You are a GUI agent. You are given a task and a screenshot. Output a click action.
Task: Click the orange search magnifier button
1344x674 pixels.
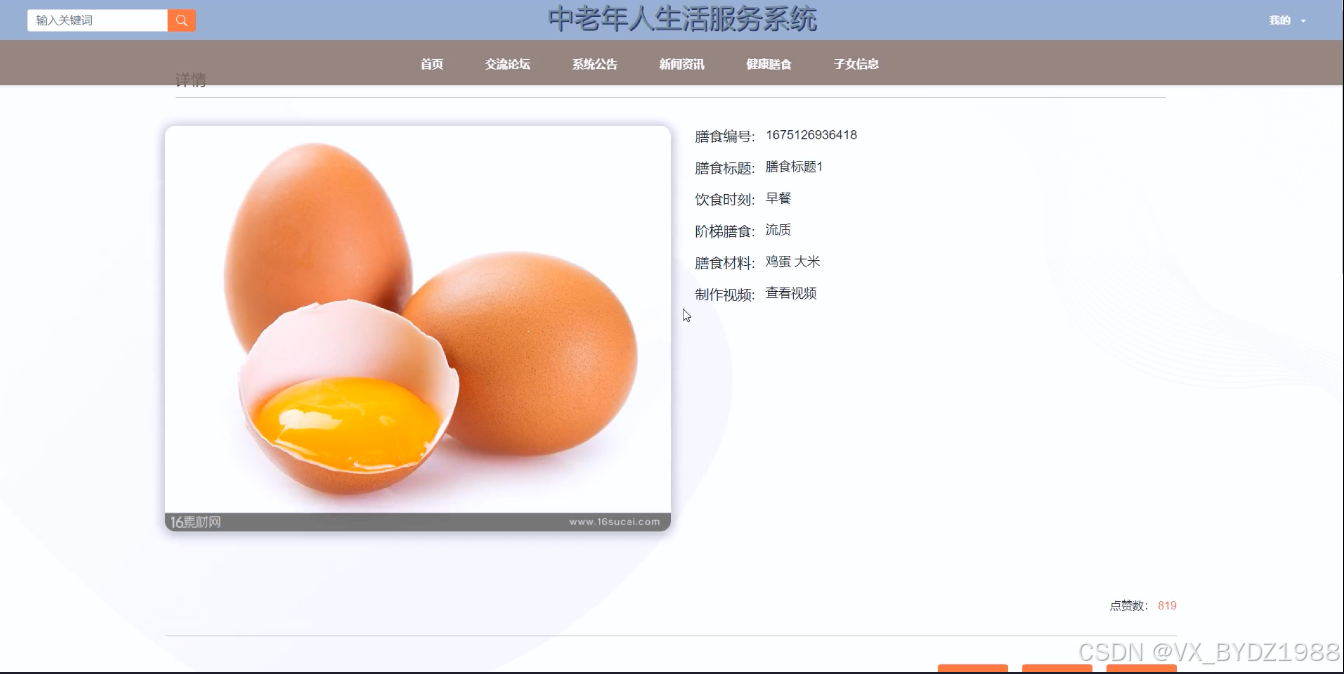pos(182,20)
